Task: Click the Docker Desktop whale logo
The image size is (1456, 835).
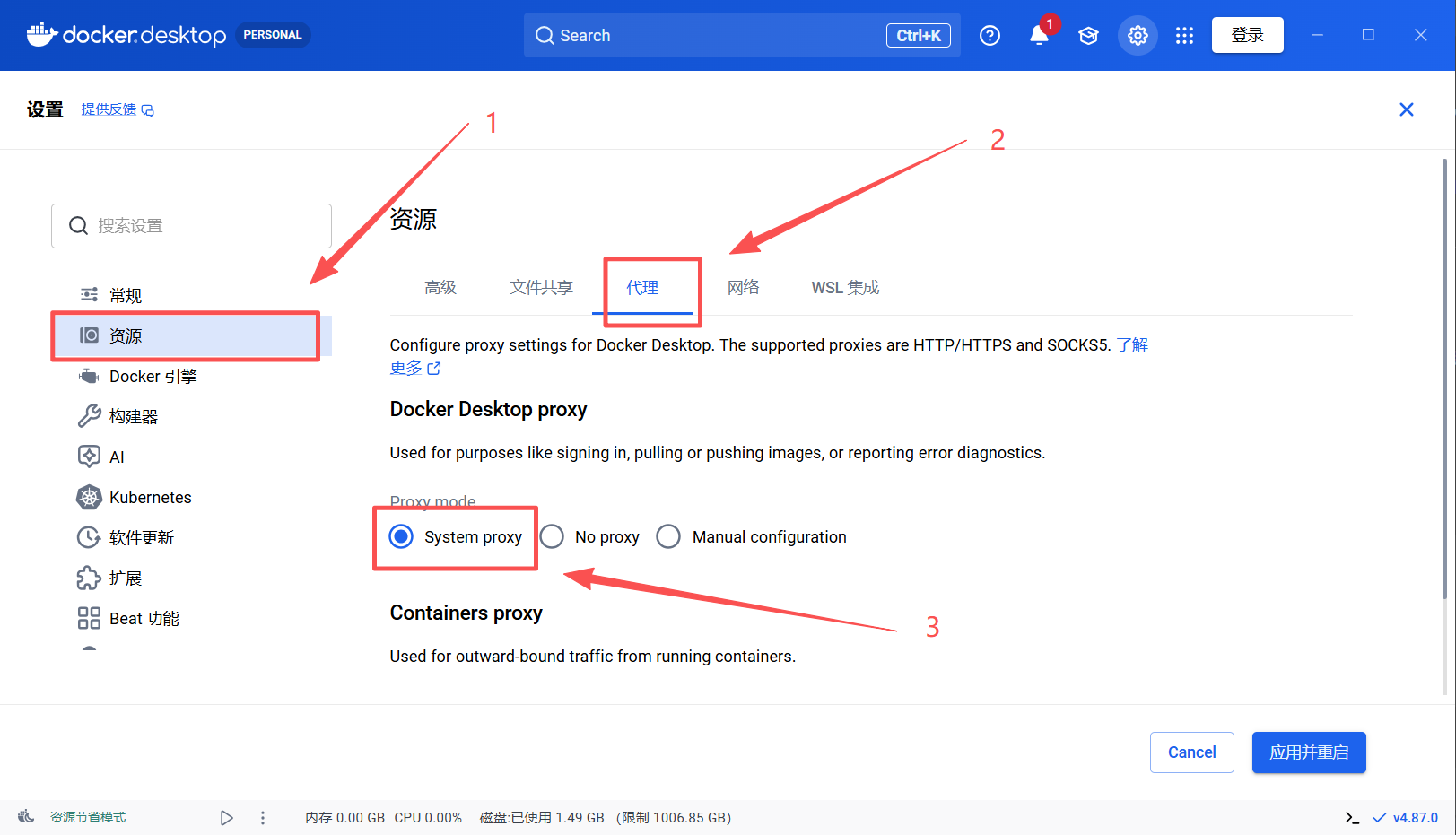Action: (x=42, y=35)
